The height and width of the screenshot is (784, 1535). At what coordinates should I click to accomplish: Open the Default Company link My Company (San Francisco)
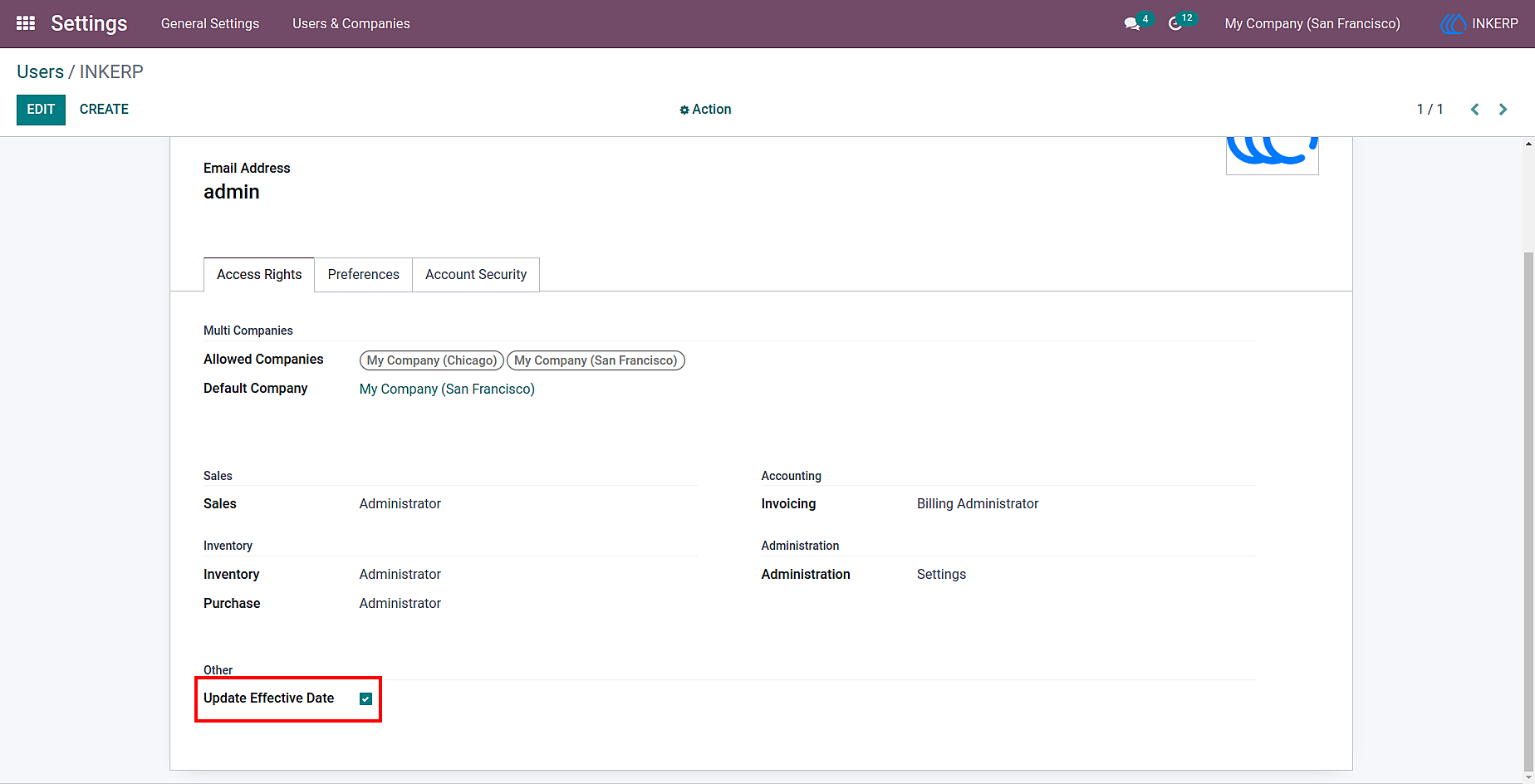[447, 389]
